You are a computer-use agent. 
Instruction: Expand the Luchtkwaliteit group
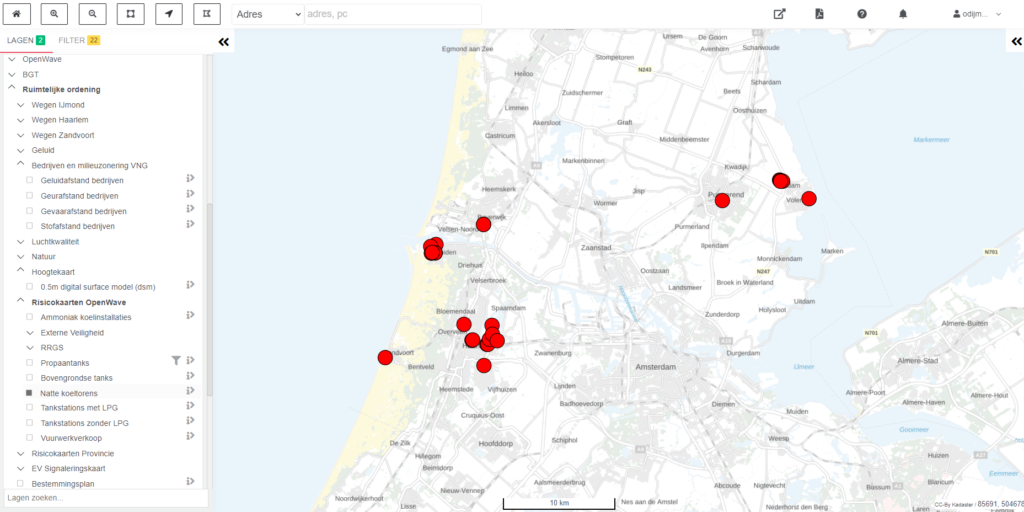pyautogui.click(x=20, y=242)
